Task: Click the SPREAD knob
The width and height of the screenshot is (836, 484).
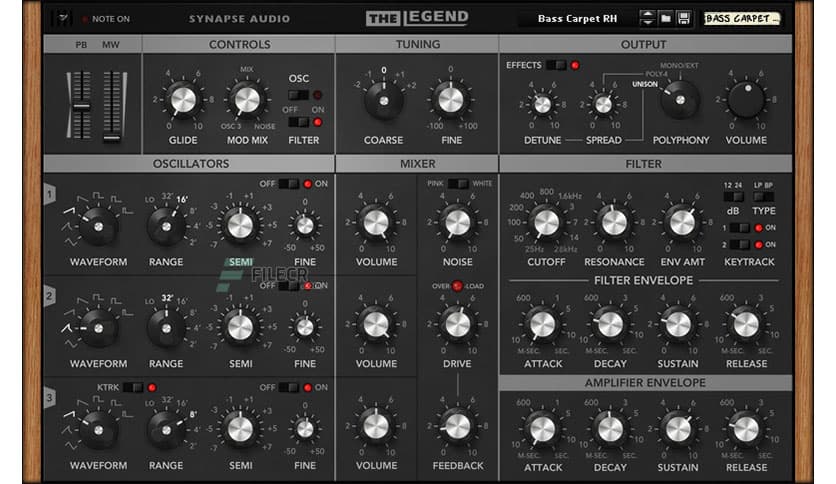Action: coord(604,104)
